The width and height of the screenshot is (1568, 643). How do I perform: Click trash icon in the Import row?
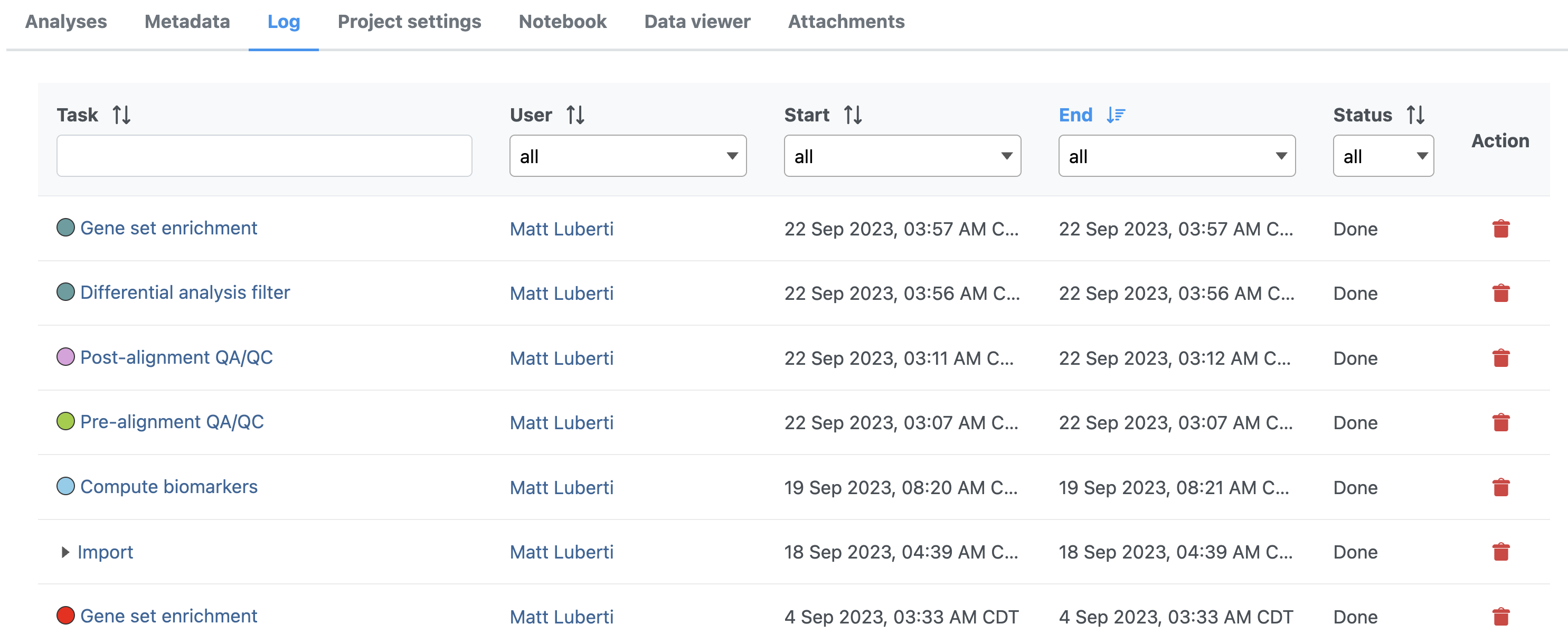tap(1500, 552)
